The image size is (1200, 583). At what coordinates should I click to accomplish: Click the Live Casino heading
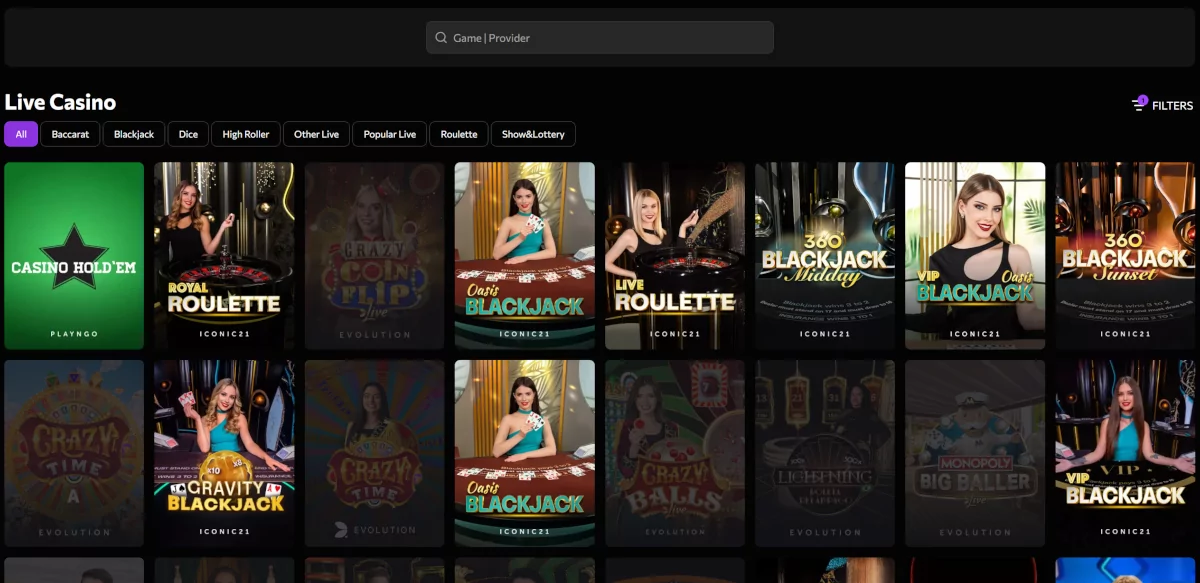(x=60, y=102)
